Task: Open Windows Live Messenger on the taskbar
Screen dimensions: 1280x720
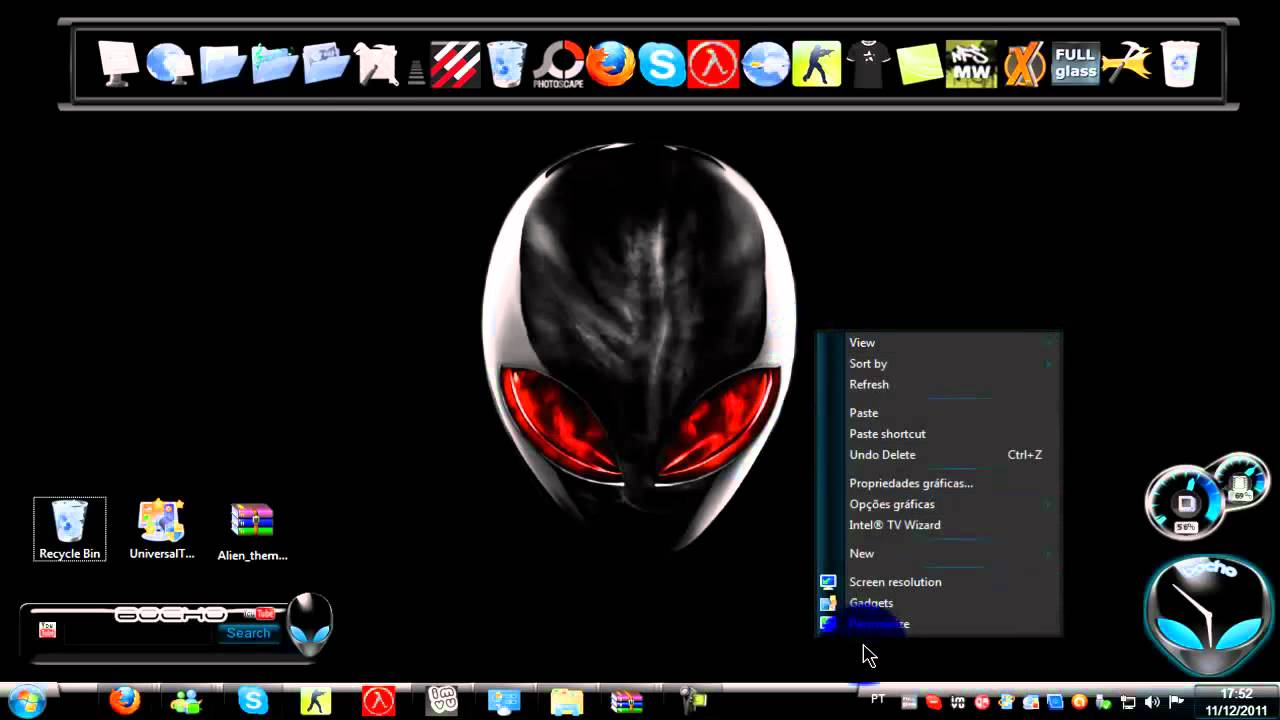Action: pyautogui.click(x=186, y=702)
